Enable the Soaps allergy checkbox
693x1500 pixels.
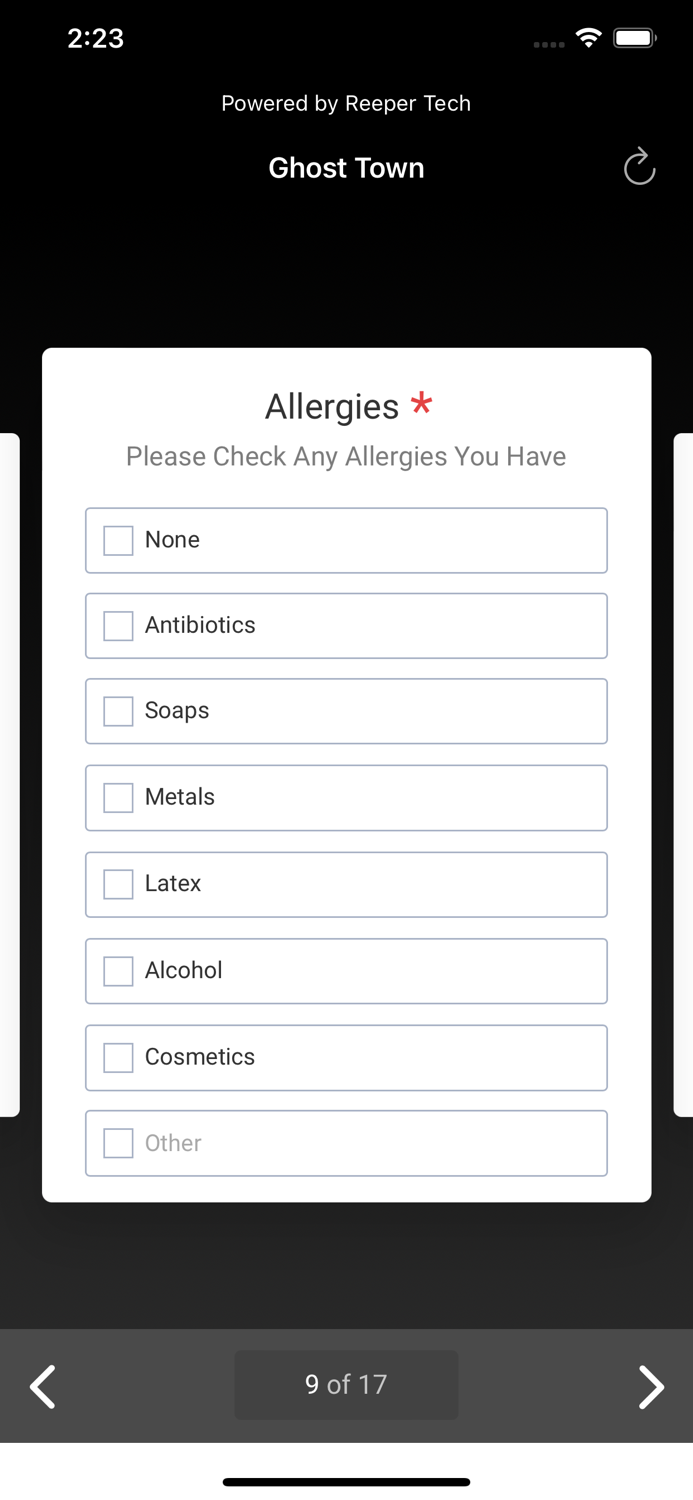(x=118, y=711)
